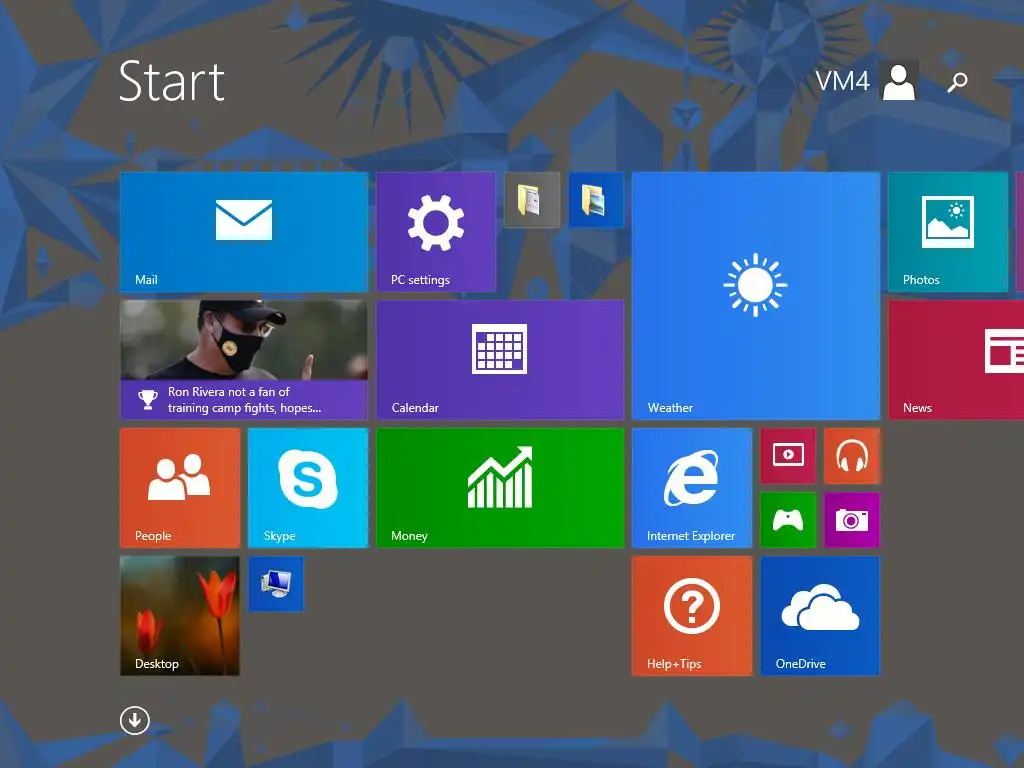Screen dimensions: 1024x768
Task: Open the Photos tile
Action: coord(948,232)
